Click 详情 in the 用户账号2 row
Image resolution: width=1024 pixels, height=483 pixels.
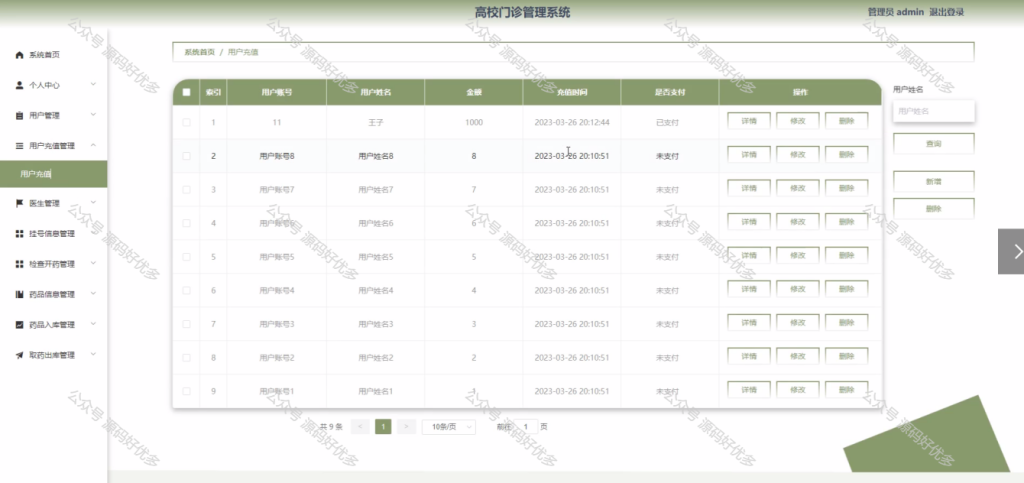[749, 356]
